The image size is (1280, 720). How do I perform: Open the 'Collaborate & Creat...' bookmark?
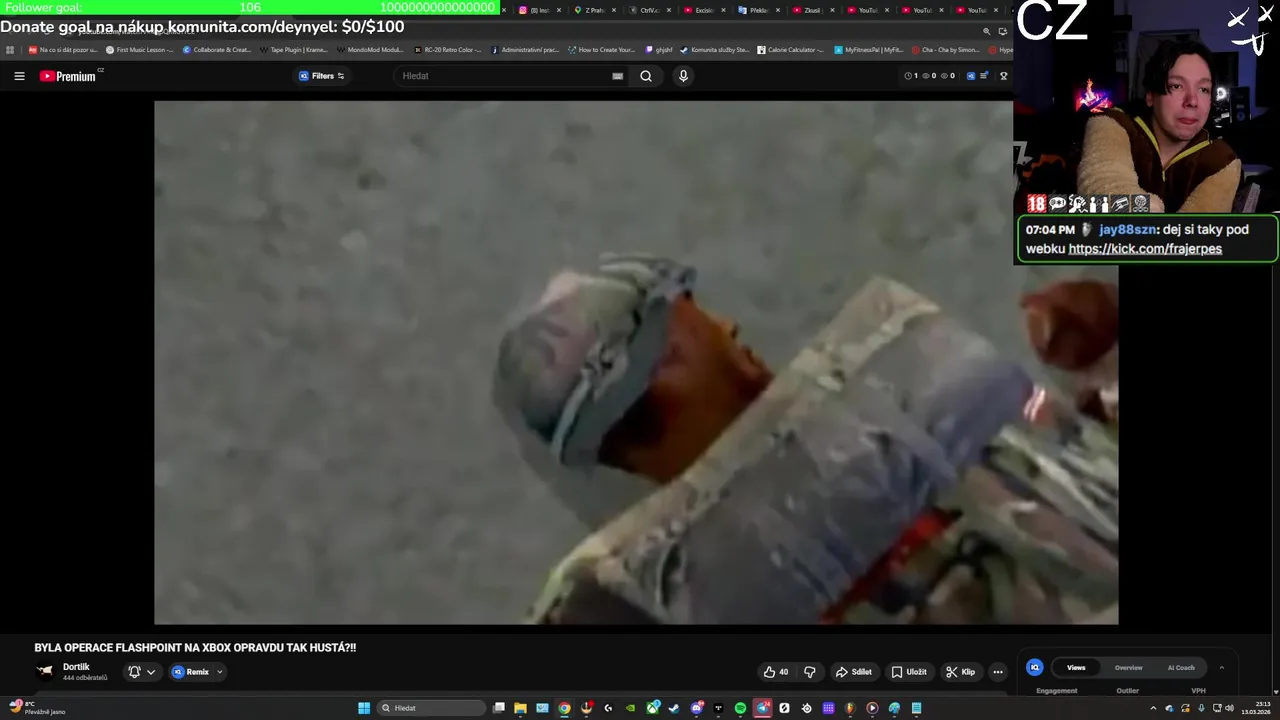217,49
